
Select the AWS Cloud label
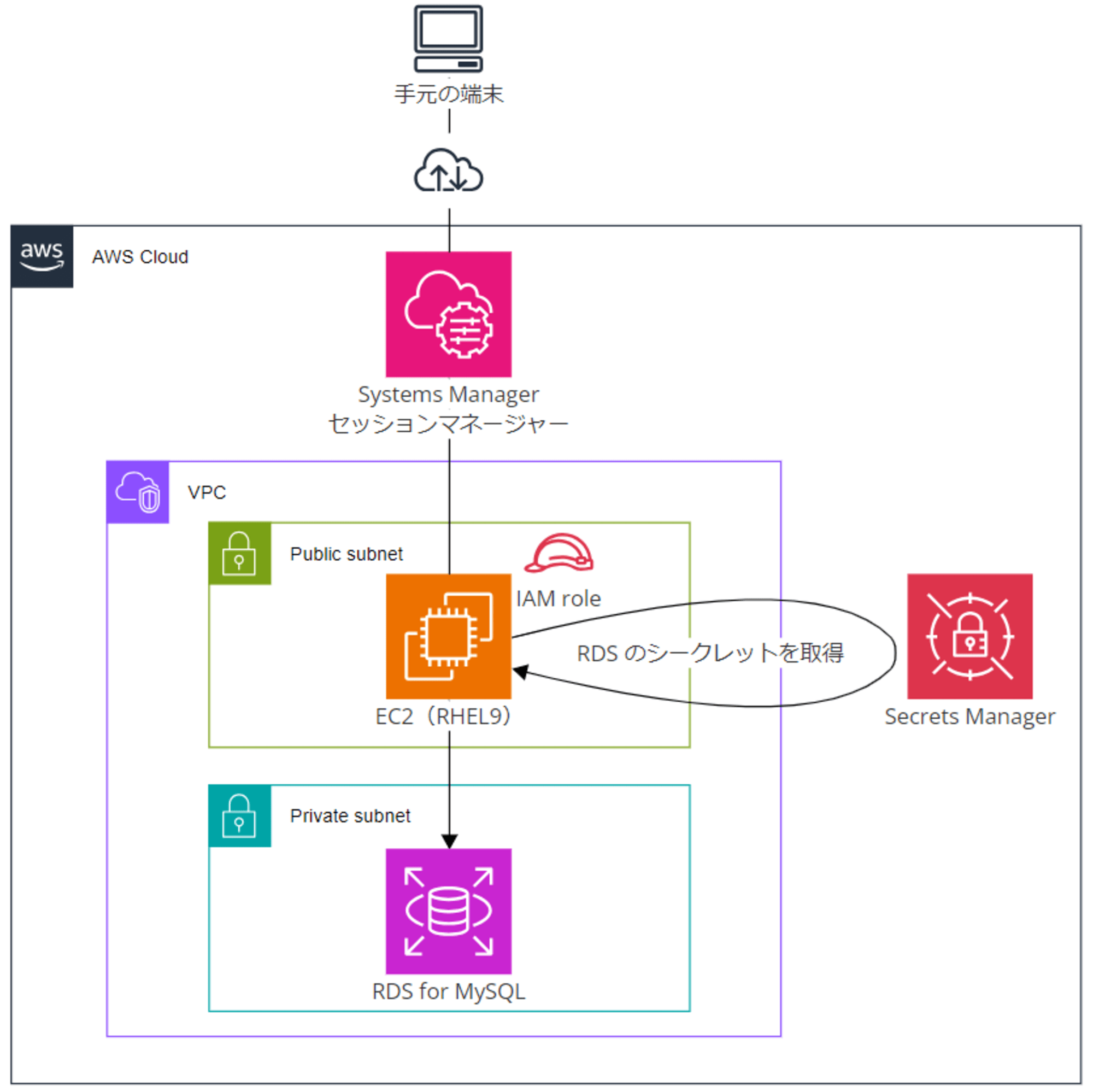tap(140, 257)
